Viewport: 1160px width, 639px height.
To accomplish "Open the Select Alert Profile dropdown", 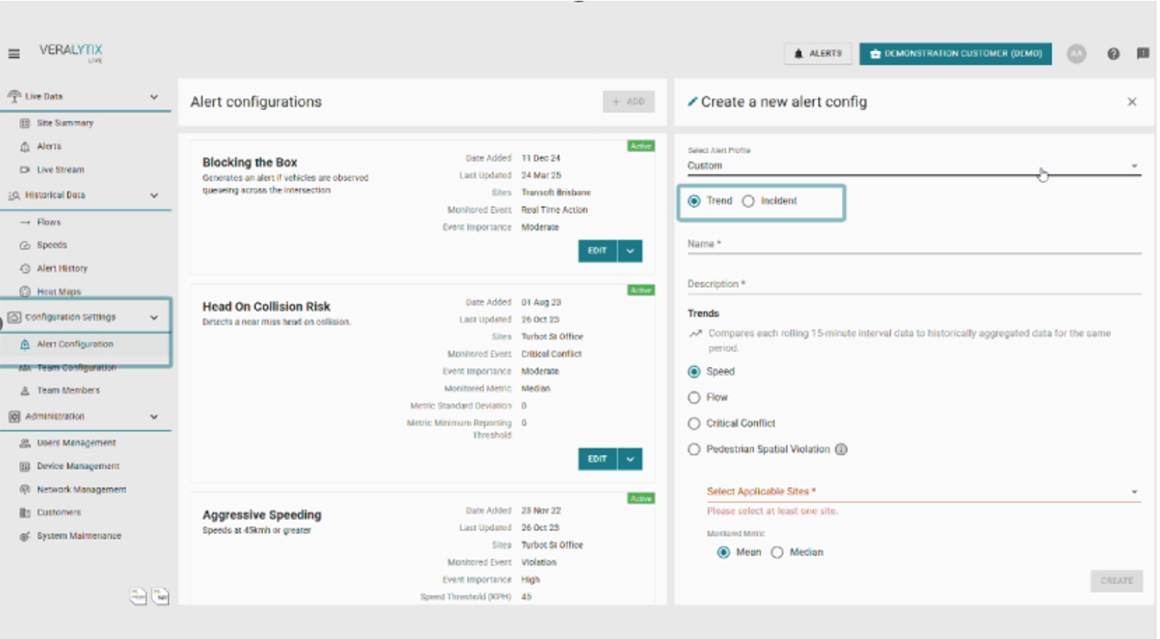I will [x=912, y=166].
